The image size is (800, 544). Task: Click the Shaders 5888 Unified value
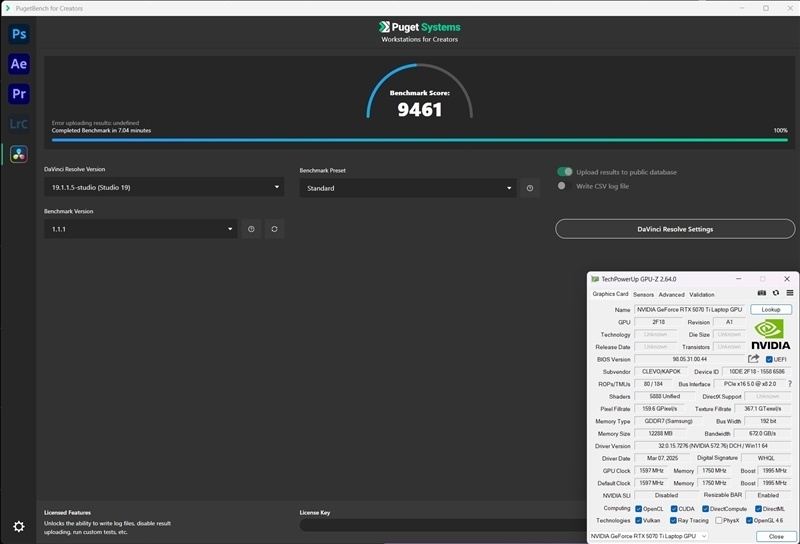[x=664, y=397]
